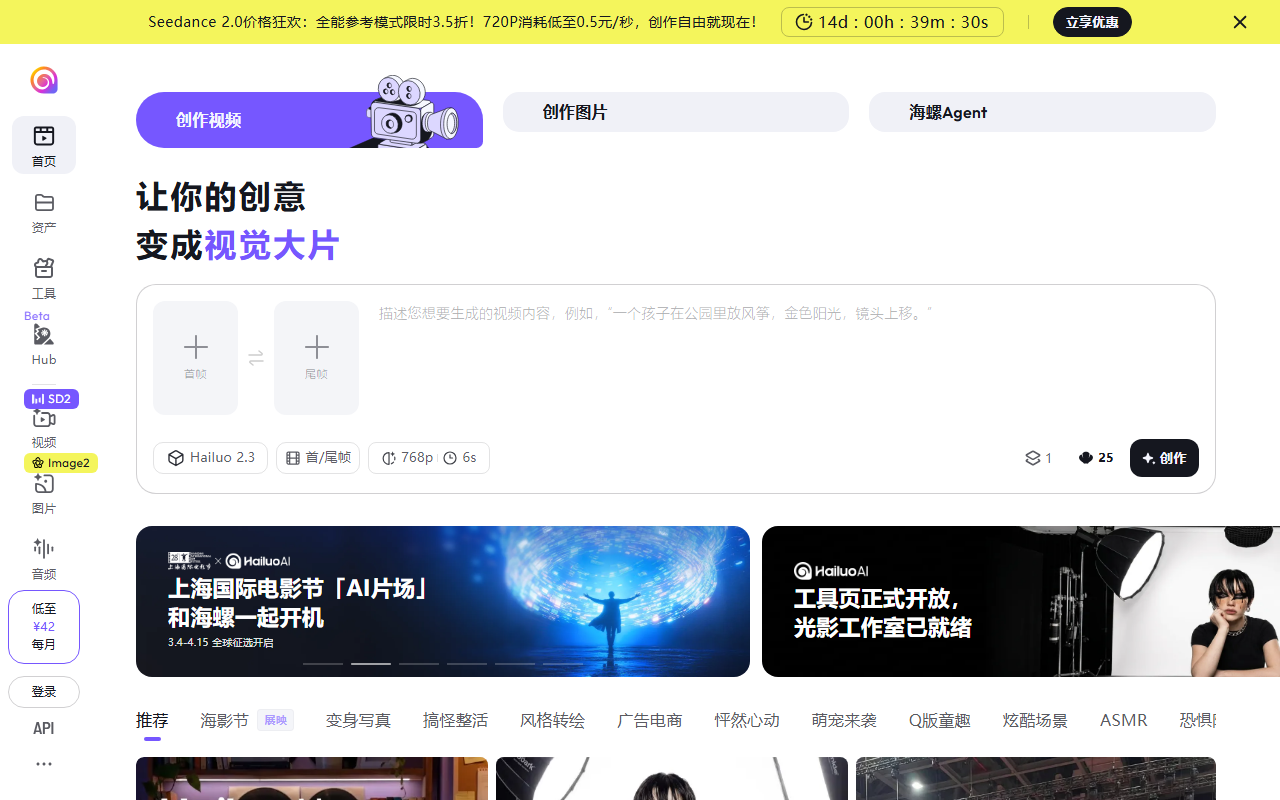Viewport: 1280px width, 800px height.
Task: Select the second carousel indicator dash
Action: [371, 664]
